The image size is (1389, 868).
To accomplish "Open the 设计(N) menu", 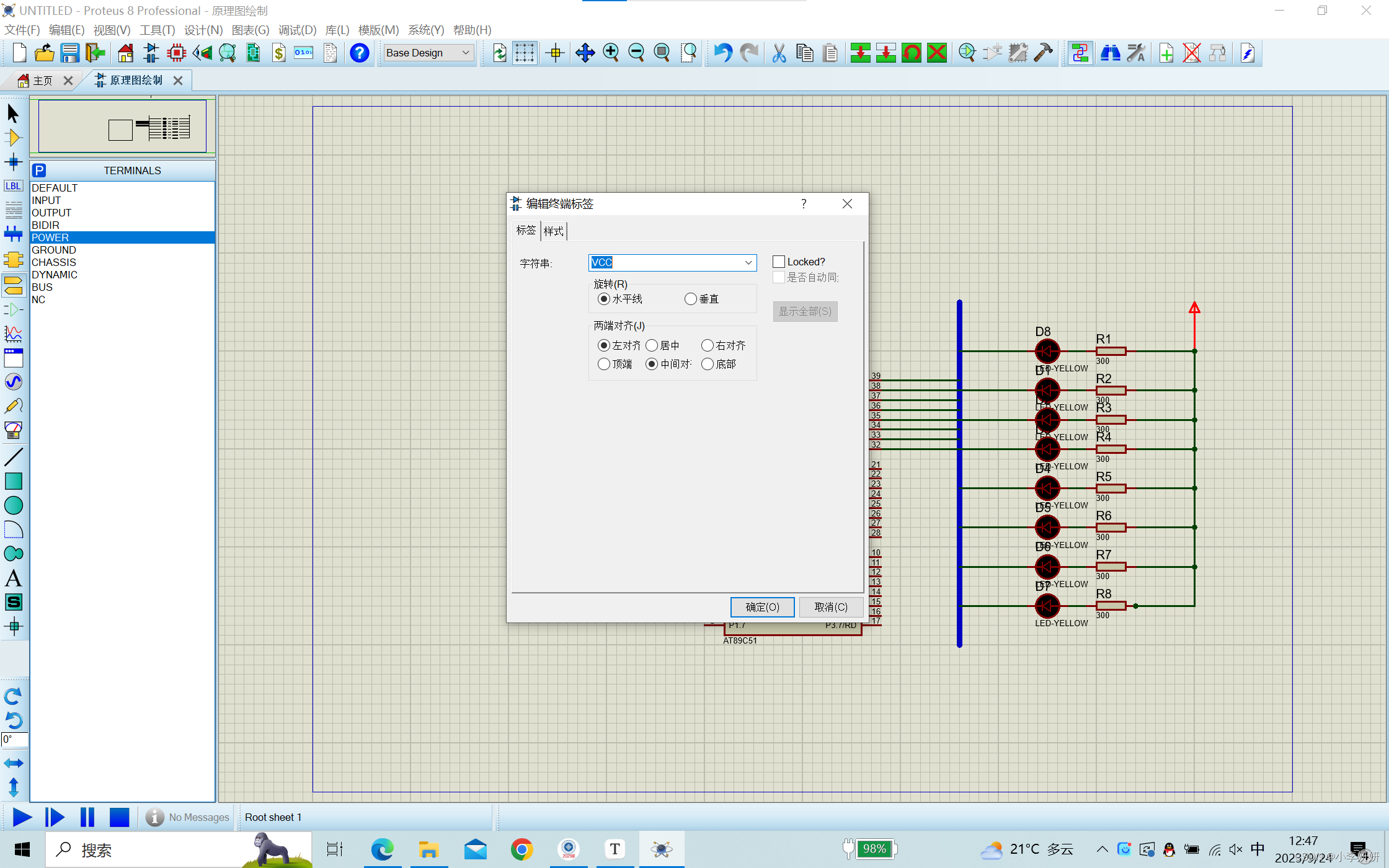I will (x=203, y=30).
